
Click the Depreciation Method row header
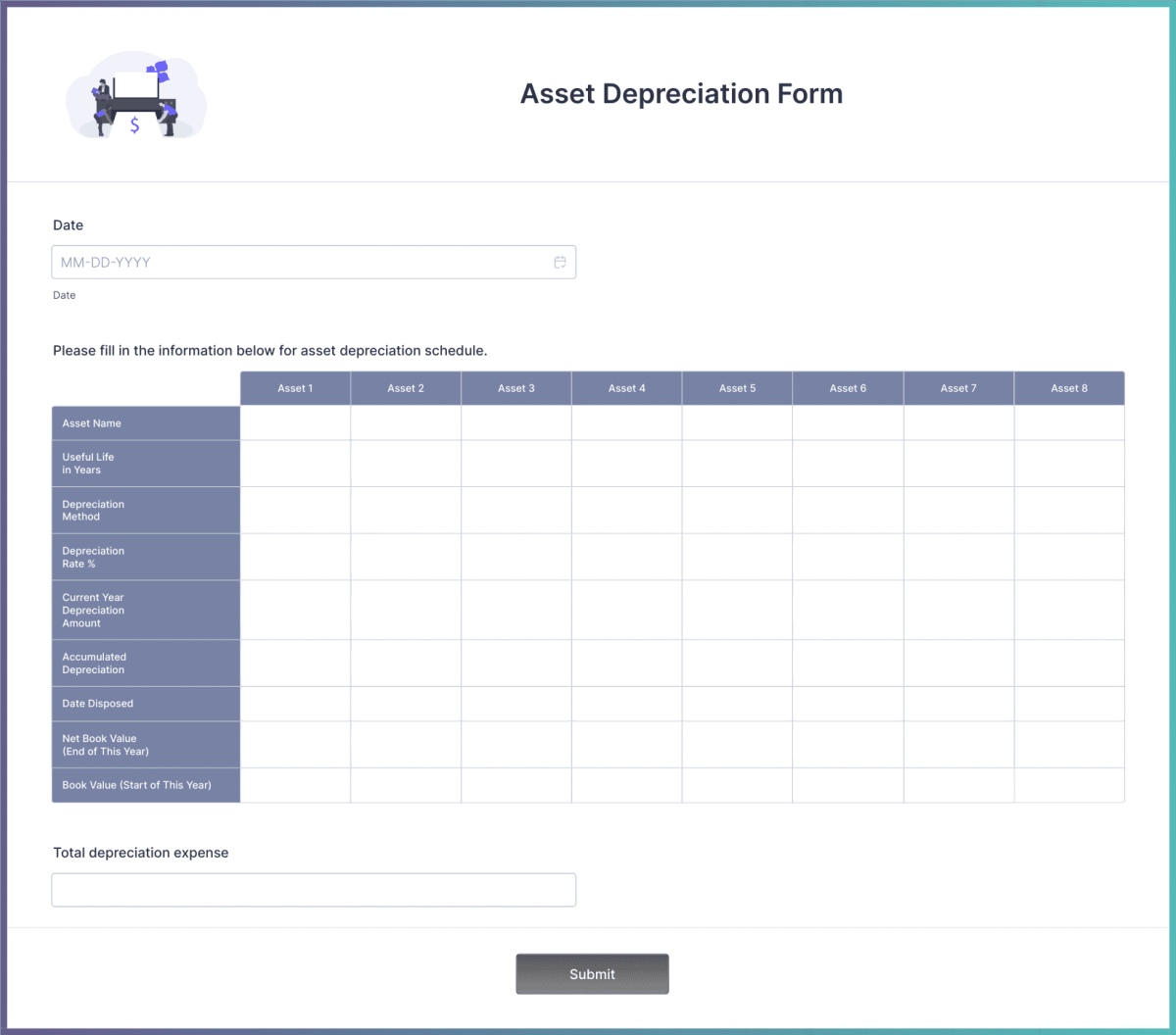(x=146, y=511)
